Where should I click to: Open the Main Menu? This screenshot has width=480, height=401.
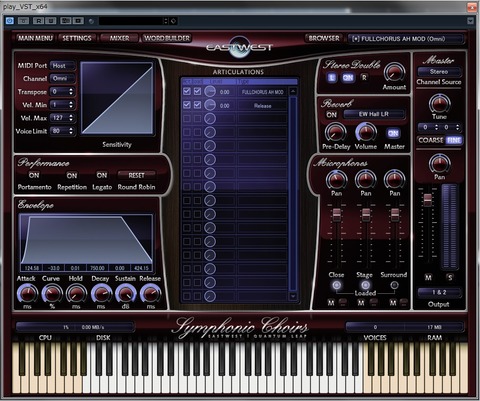click(x=35, y=38)
